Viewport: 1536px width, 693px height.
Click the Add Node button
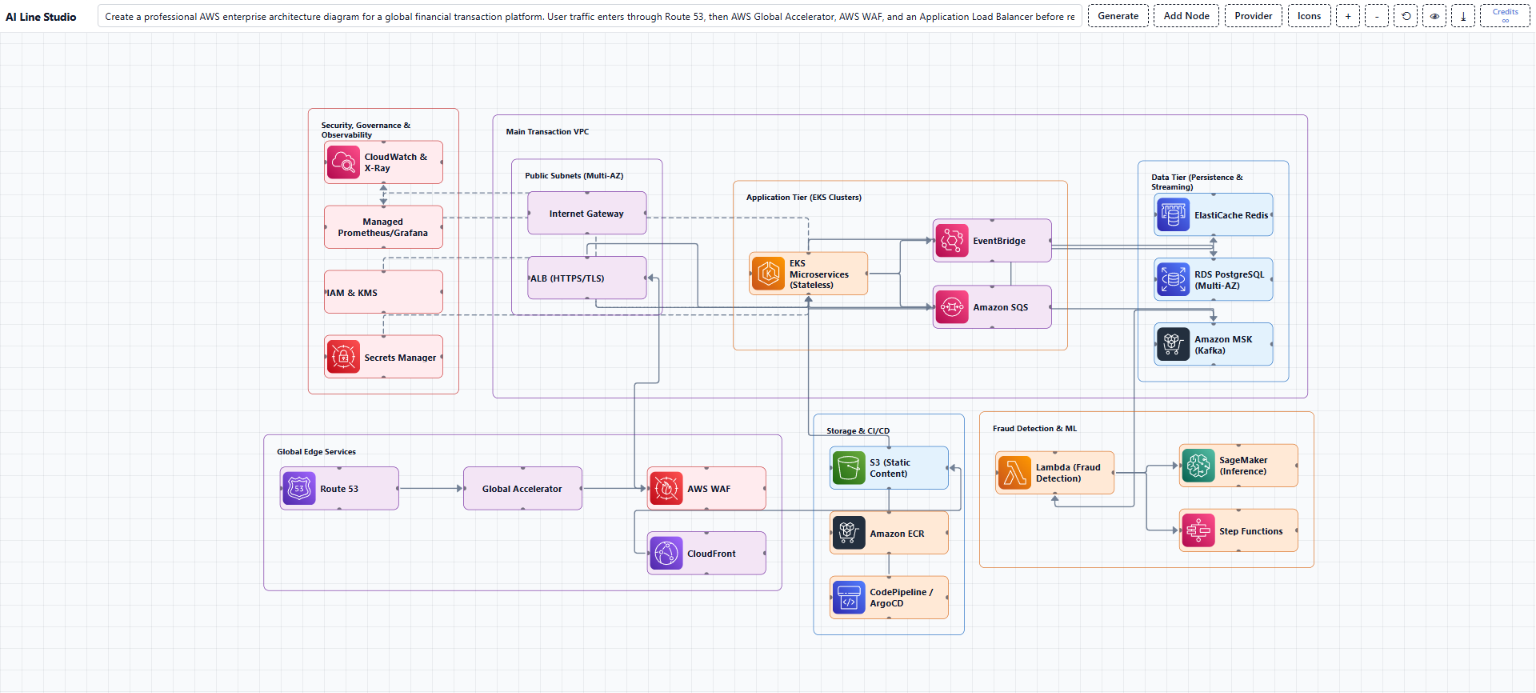point(1186,16)
